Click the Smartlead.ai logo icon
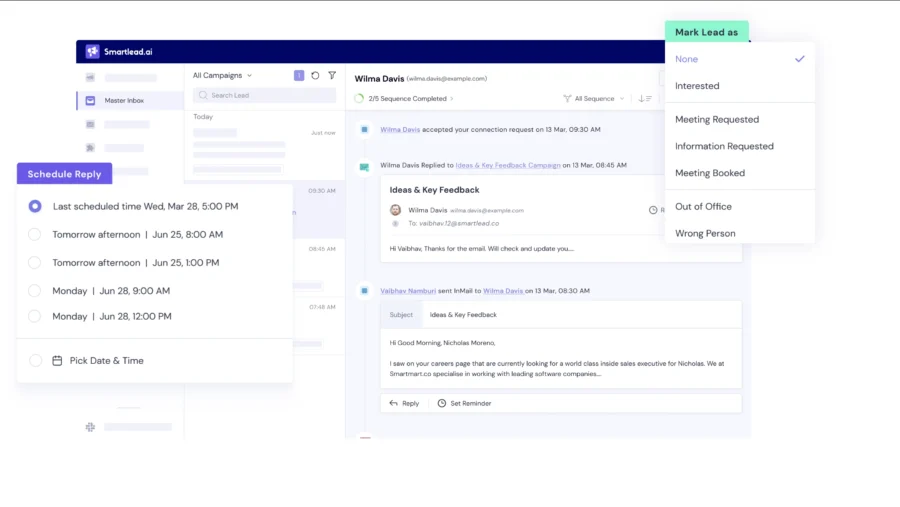900x507 pixels. click(x=92, y=52)
